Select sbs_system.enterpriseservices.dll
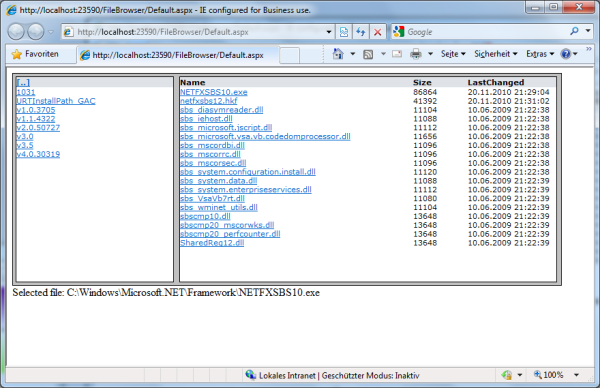Viewport: 600px width, 388px height. point(246,189)
